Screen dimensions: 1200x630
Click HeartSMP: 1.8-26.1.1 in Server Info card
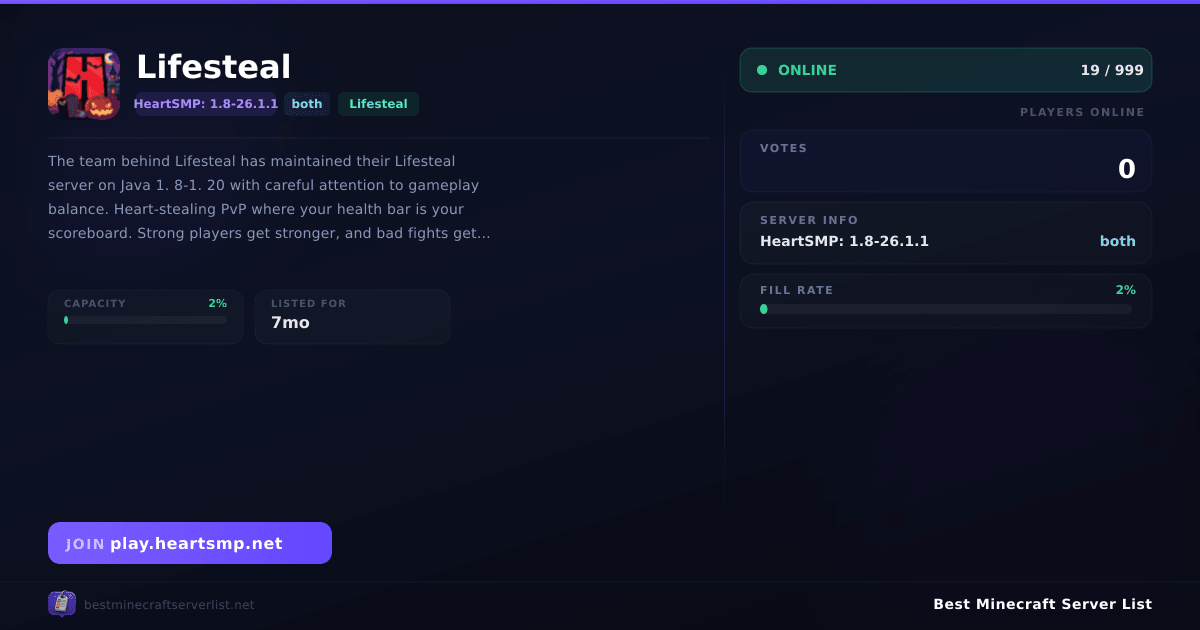point(844,241)
